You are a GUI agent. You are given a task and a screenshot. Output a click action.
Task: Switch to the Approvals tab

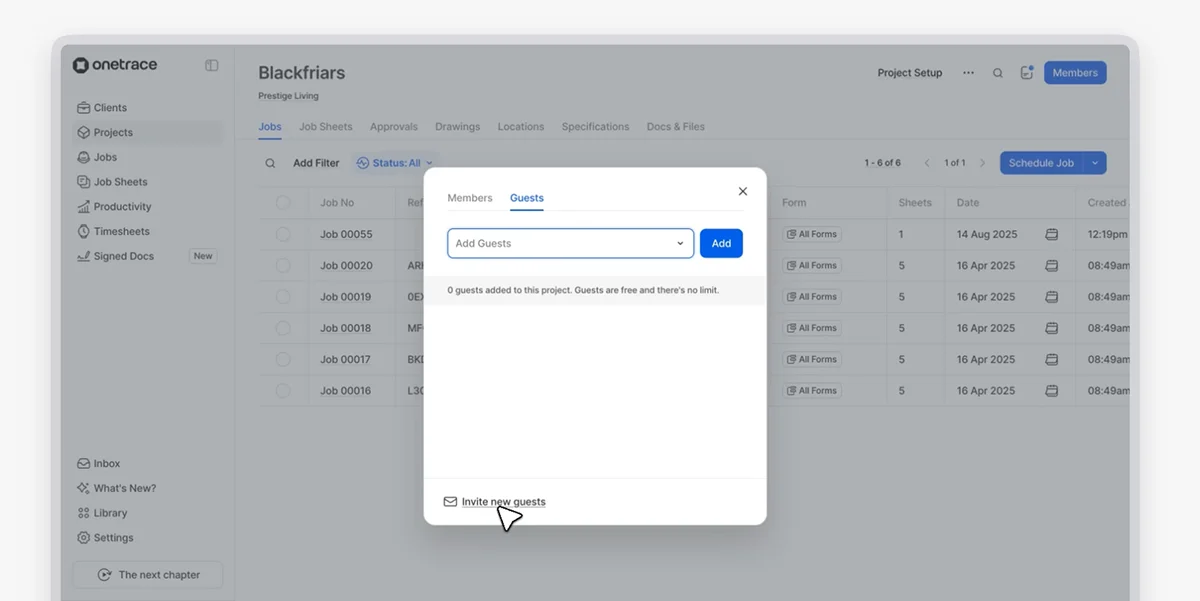click(394, 127)
